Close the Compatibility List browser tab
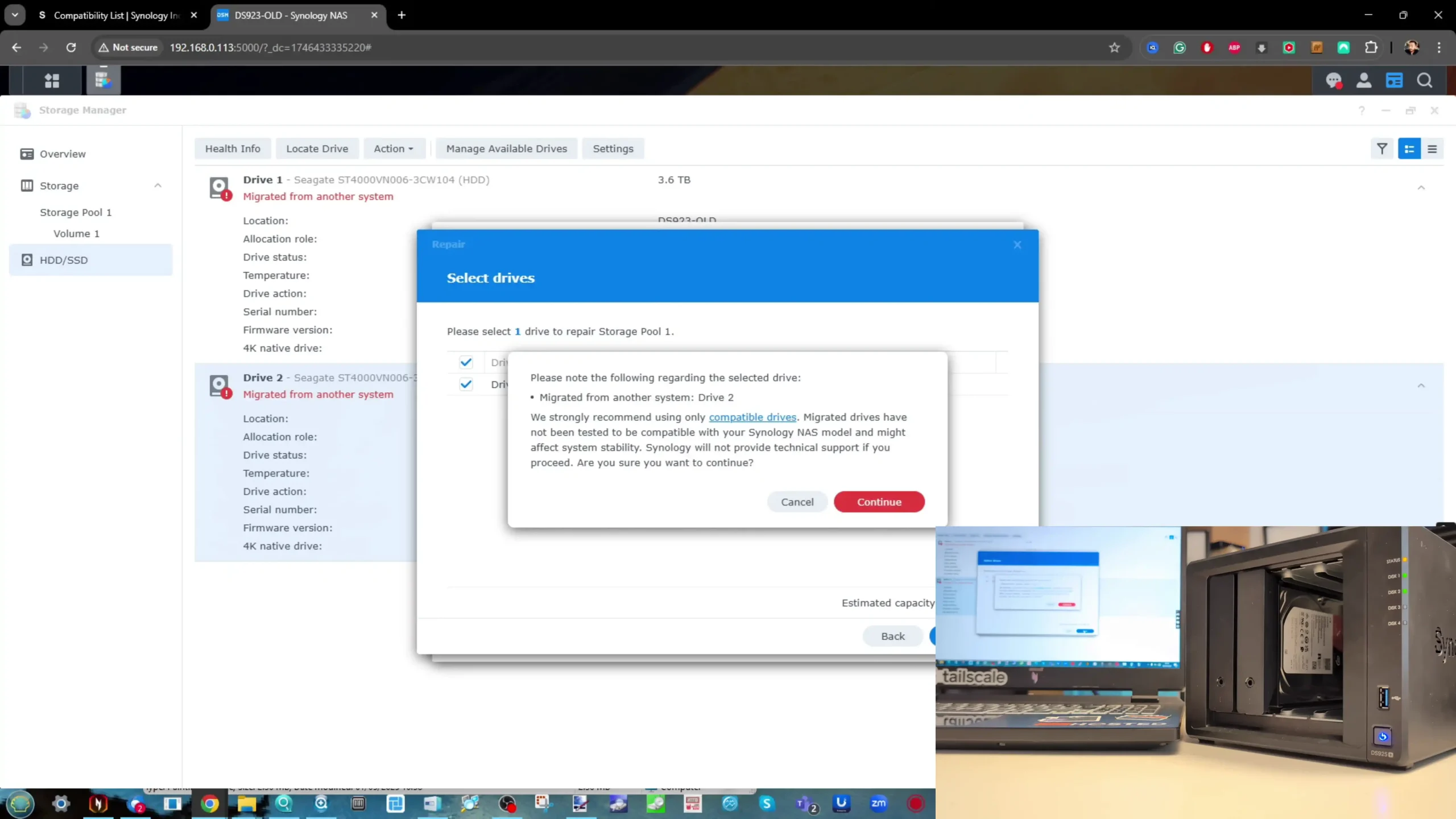The image size is (1456, 819). coord(194,15)
